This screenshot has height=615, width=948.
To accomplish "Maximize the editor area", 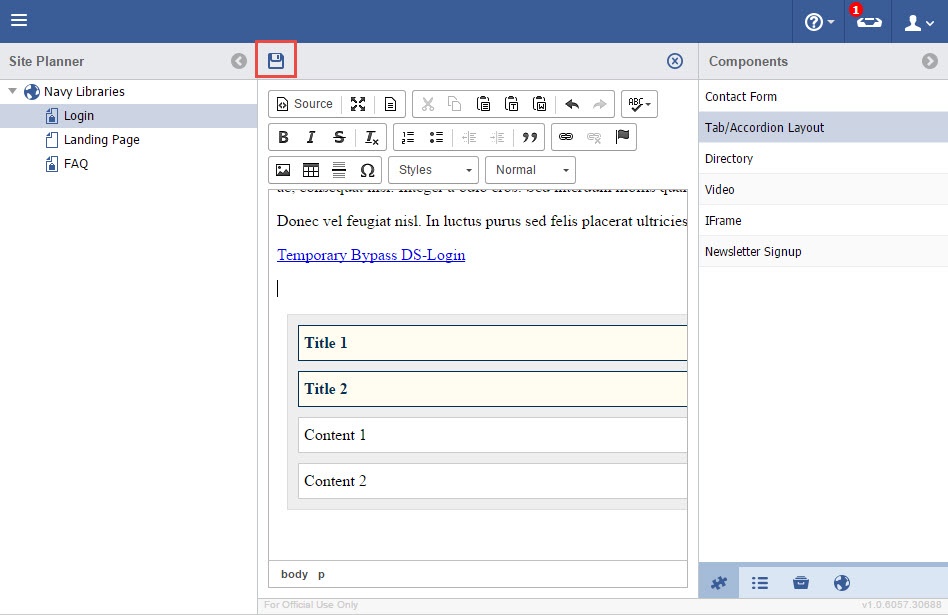I will [358, 104].
